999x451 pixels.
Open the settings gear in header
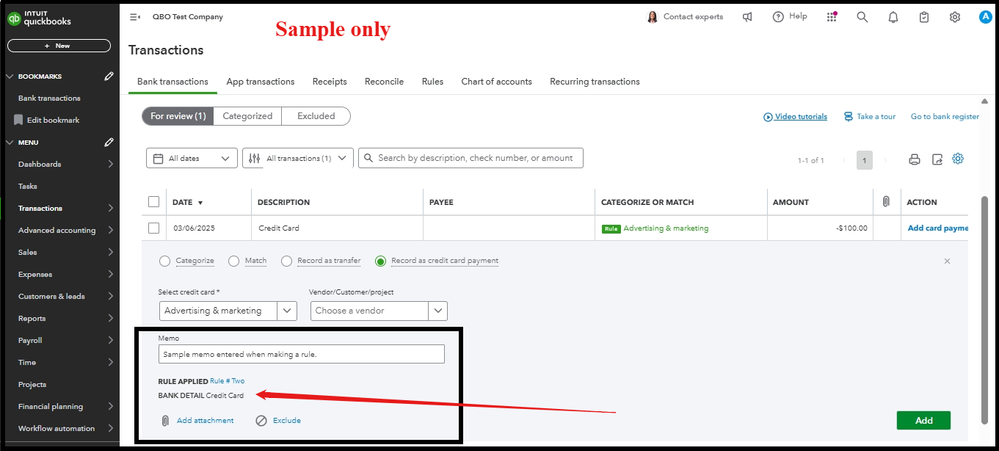pyautogui.click(x=954, y=17)
